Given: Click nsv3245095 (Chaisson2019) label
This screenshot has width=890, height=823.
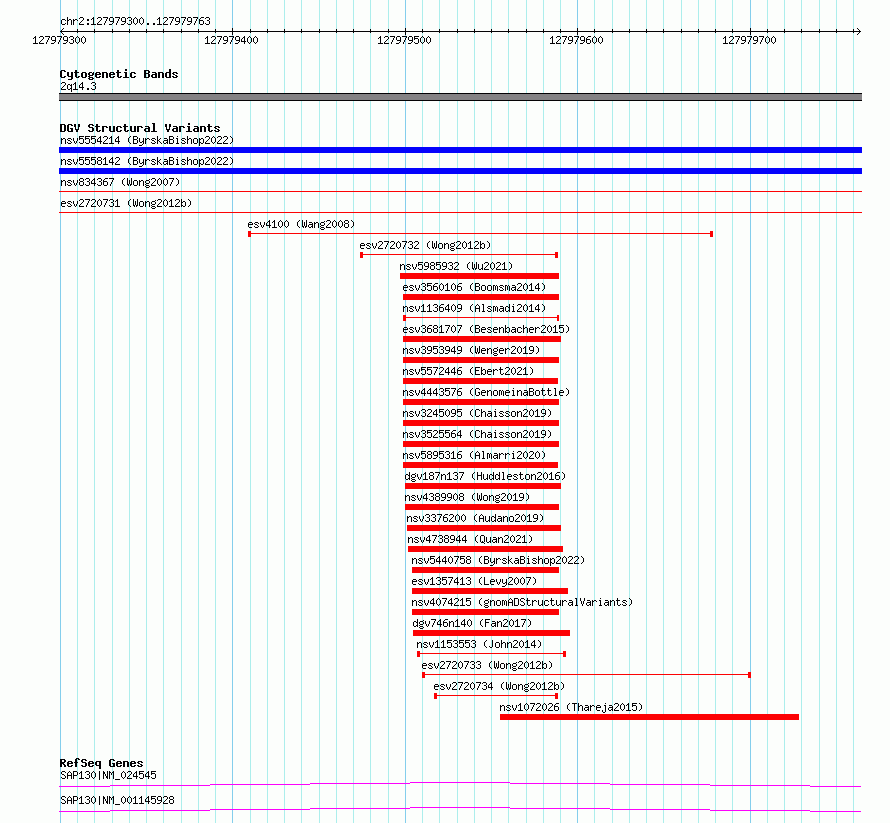Looking at the screenshot, I should [477, 413].
